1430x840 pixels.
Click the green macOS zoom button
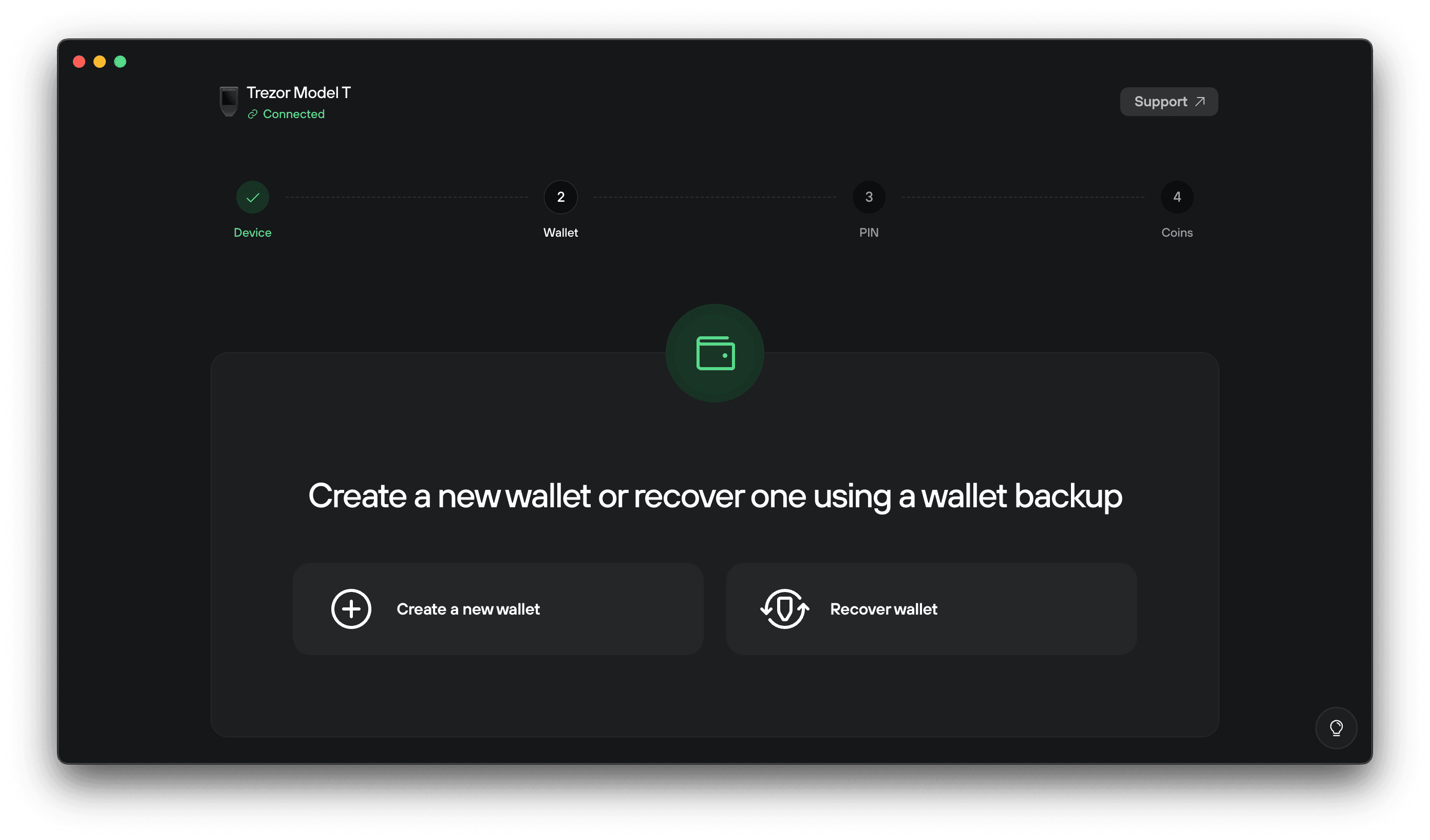pos(120,61)
